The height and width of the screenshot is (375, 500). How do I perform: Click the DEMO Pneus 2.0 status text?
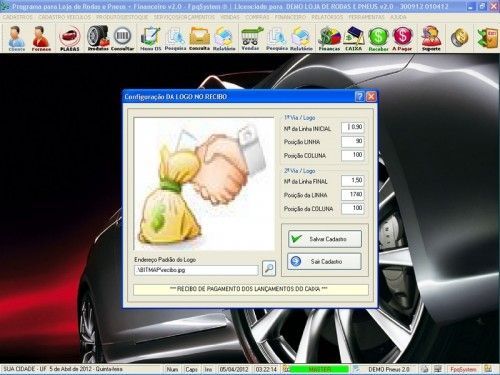tap(389, 369)
